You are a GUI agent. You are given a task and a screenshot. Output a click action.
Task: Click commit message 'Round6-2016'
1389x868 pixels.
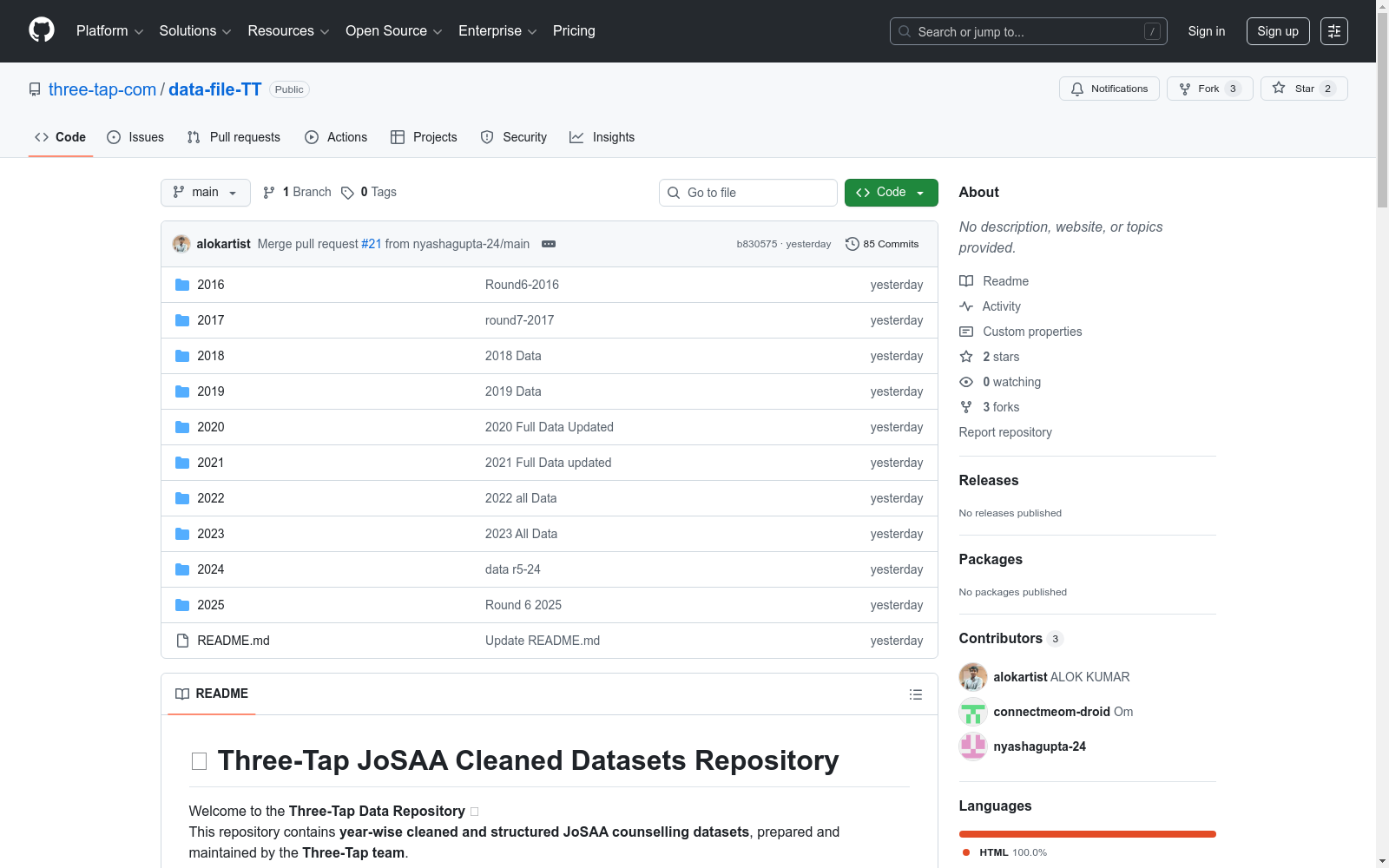(522, 285)
